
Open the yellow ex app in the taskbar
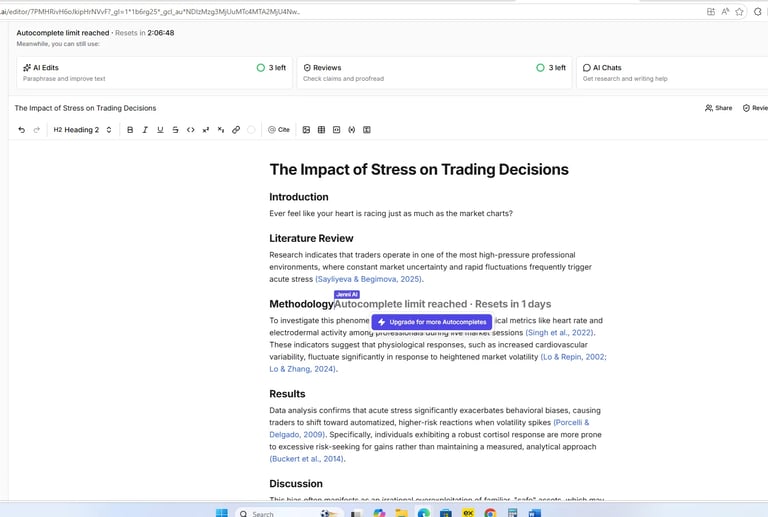coord(468,513)
